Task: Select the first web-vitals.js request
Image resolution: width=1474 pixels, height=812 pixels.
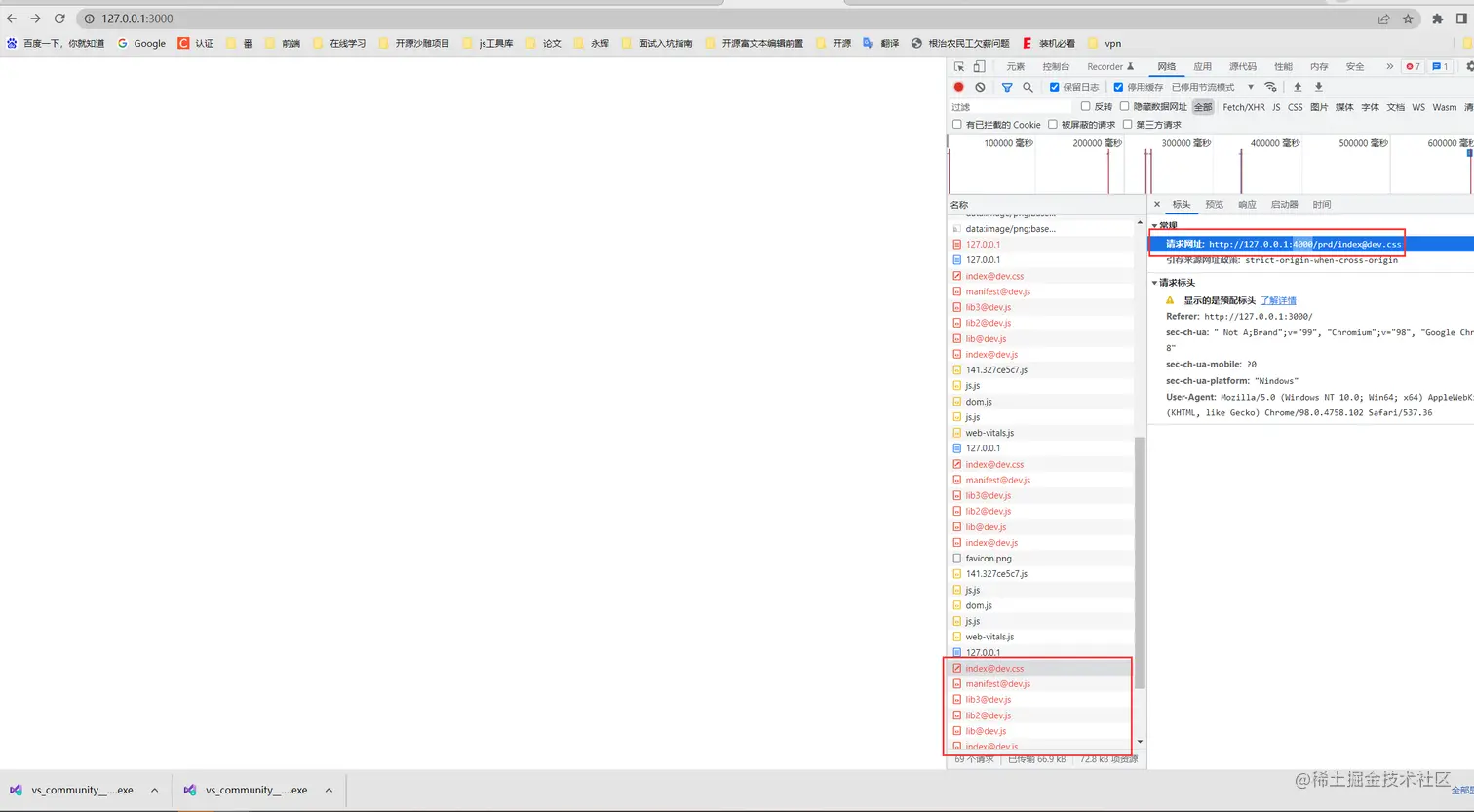Action: click(1041, 433)
